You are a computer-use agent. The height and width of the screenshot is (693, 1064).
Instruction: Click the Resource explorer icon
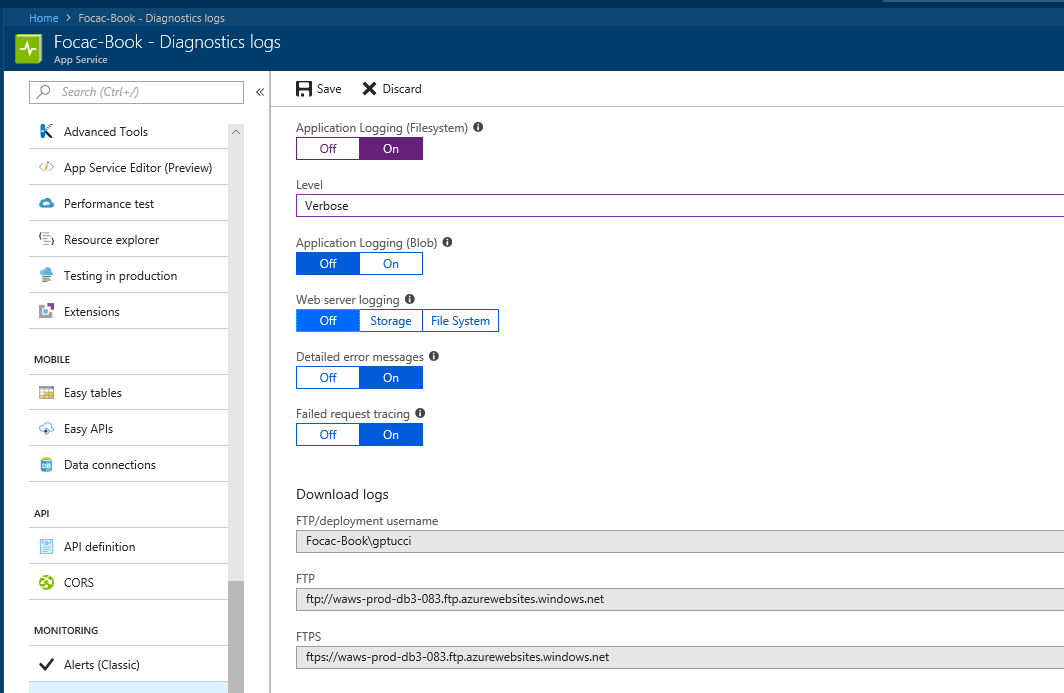click(46, 239)
